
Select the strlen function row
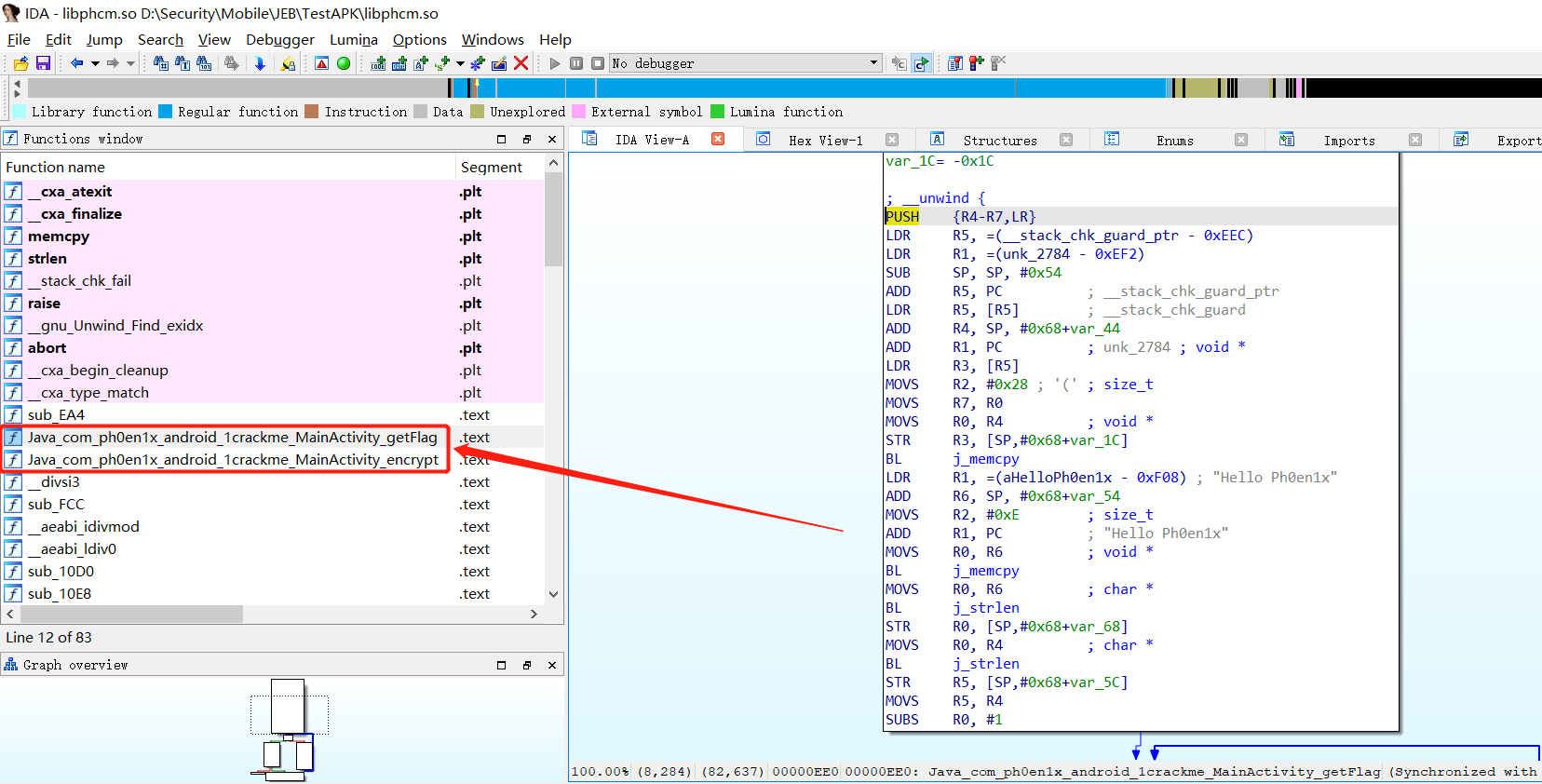(273, 258)
